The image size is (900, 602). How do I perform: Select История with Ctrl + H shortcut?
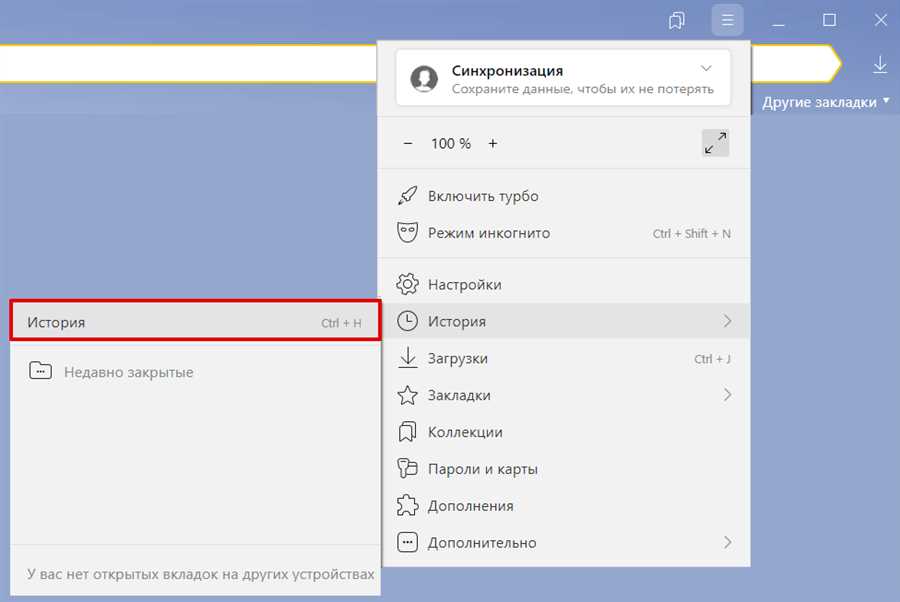[x=195, y=322]
